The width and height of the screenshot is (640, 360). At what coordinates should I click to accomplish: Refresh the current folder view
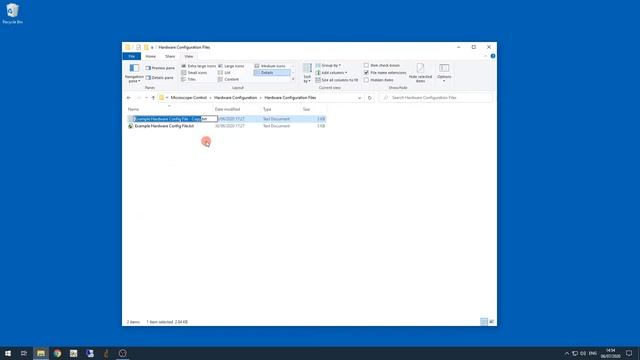click(x=369, y=98)
